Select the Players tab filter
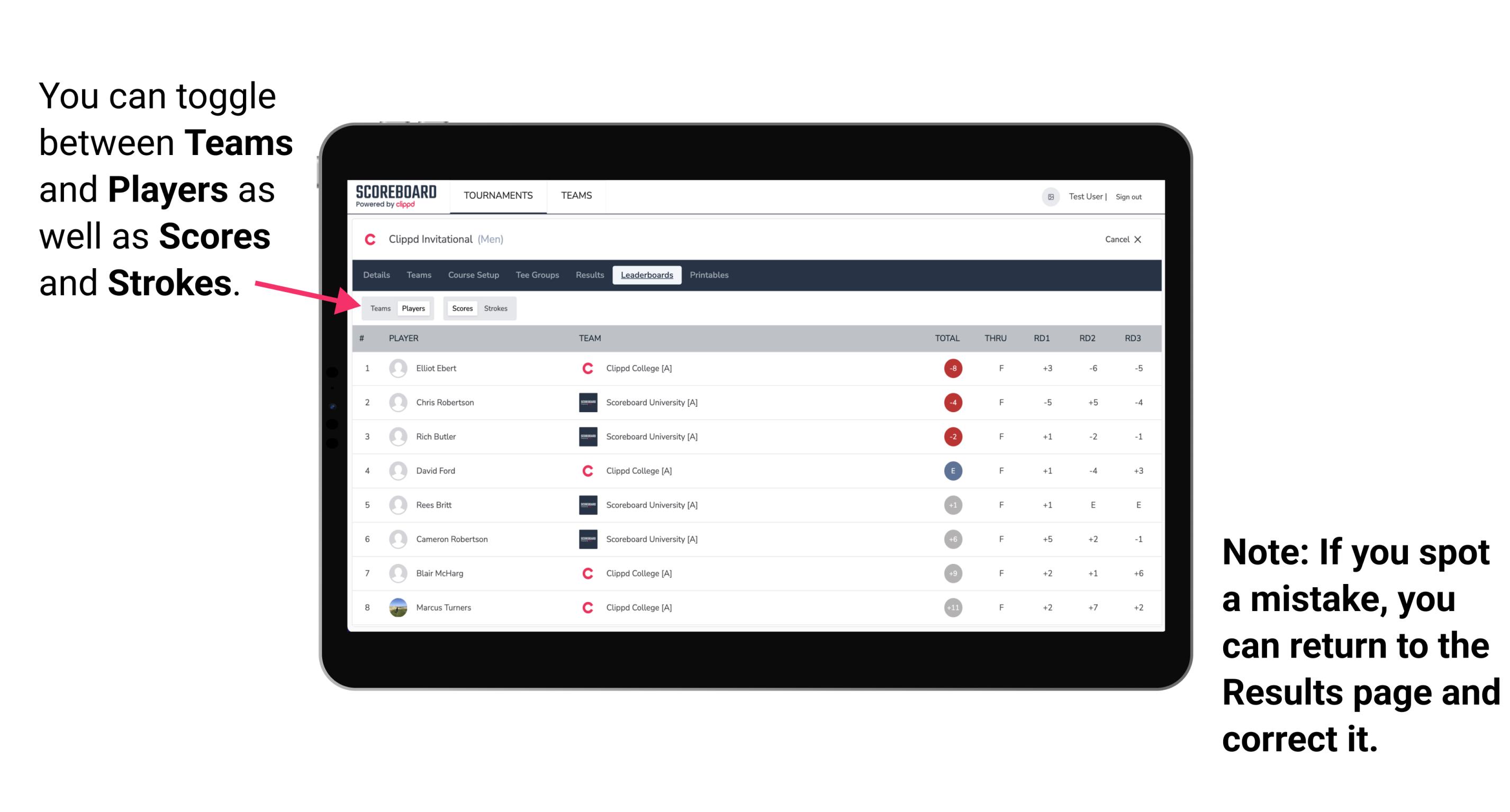Viewport: 1510px width, 812px height. point(413,308)
